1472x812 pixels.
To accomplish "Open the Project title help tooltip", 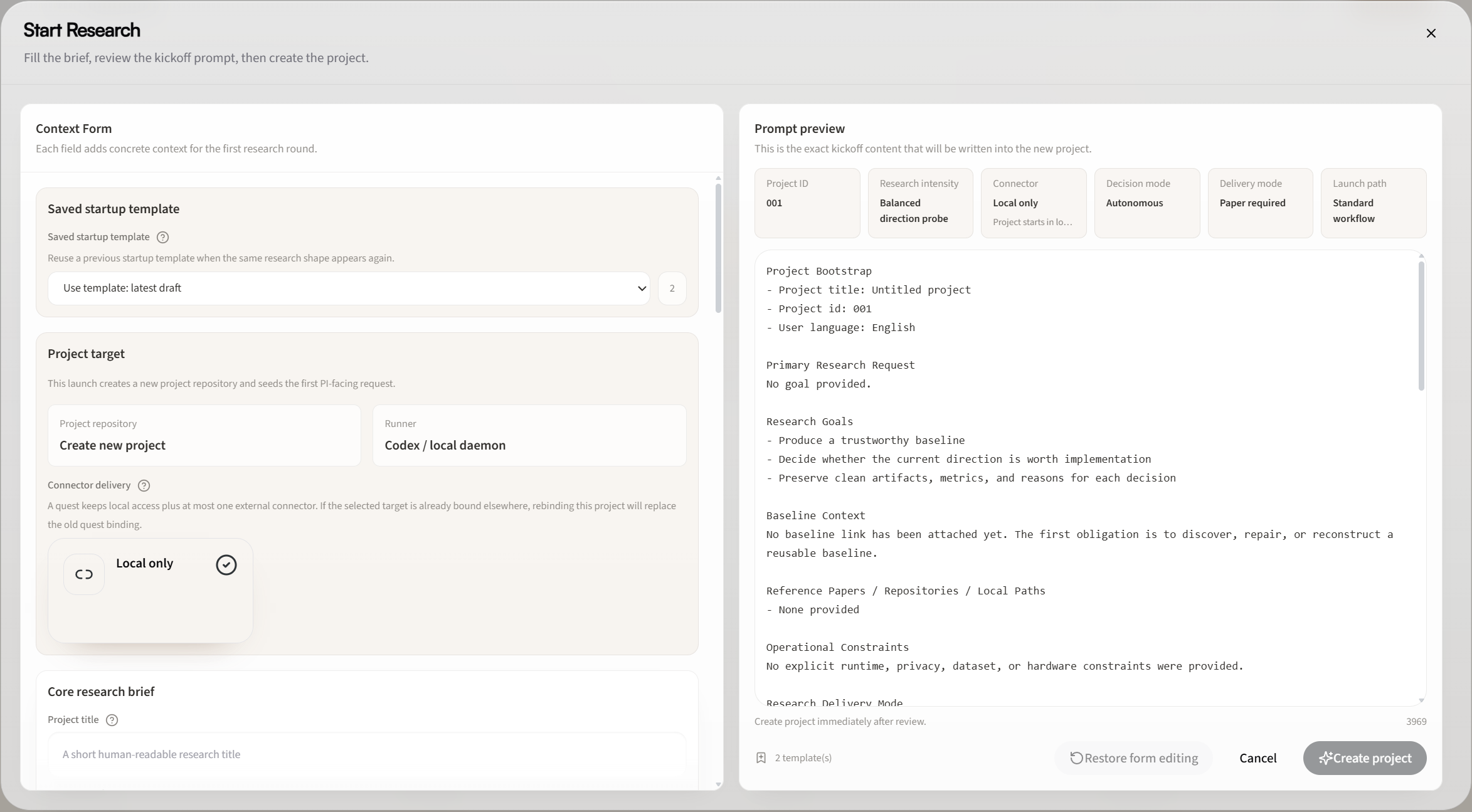I will click(112, 720).
